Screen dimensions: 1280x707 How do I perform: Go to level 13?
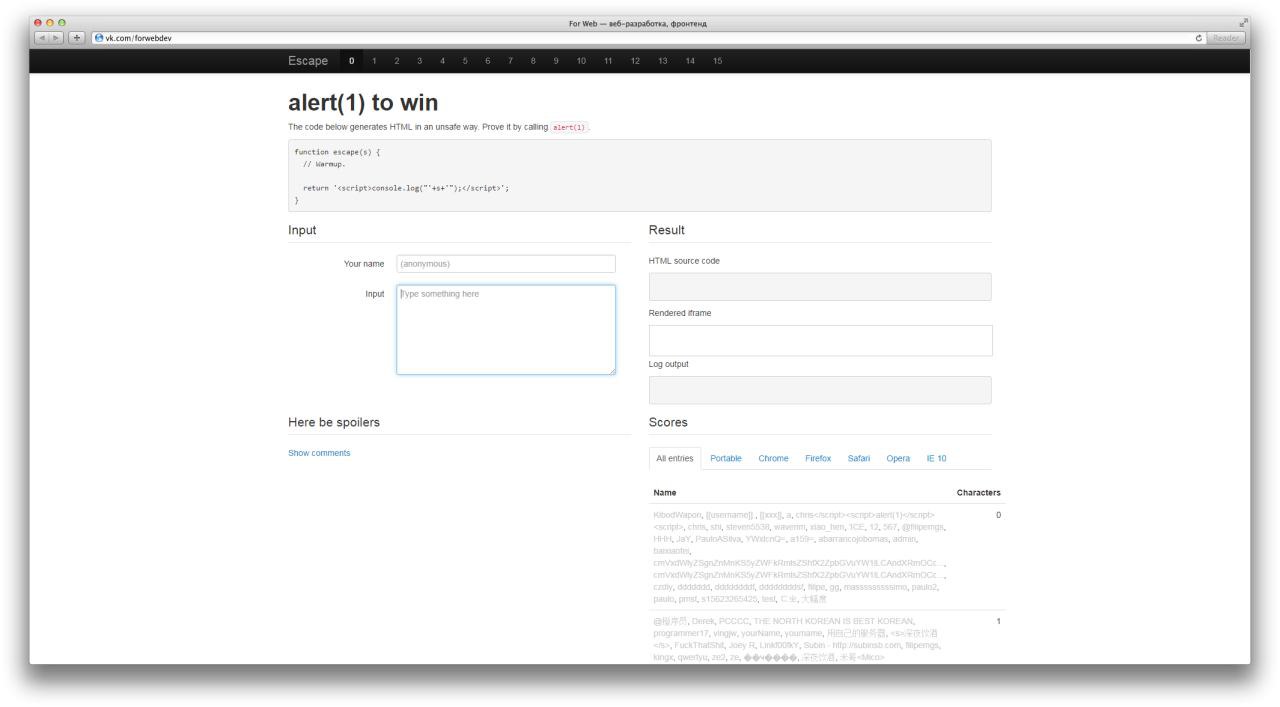tap(662, 61)
